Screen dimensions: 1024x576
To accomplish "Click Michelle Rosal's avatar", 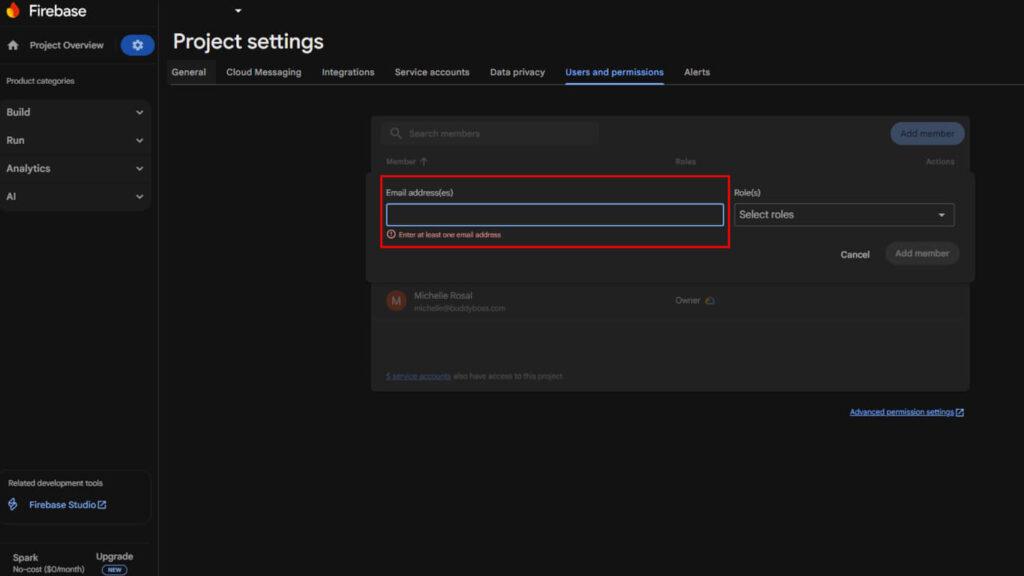I will point(396,300).
